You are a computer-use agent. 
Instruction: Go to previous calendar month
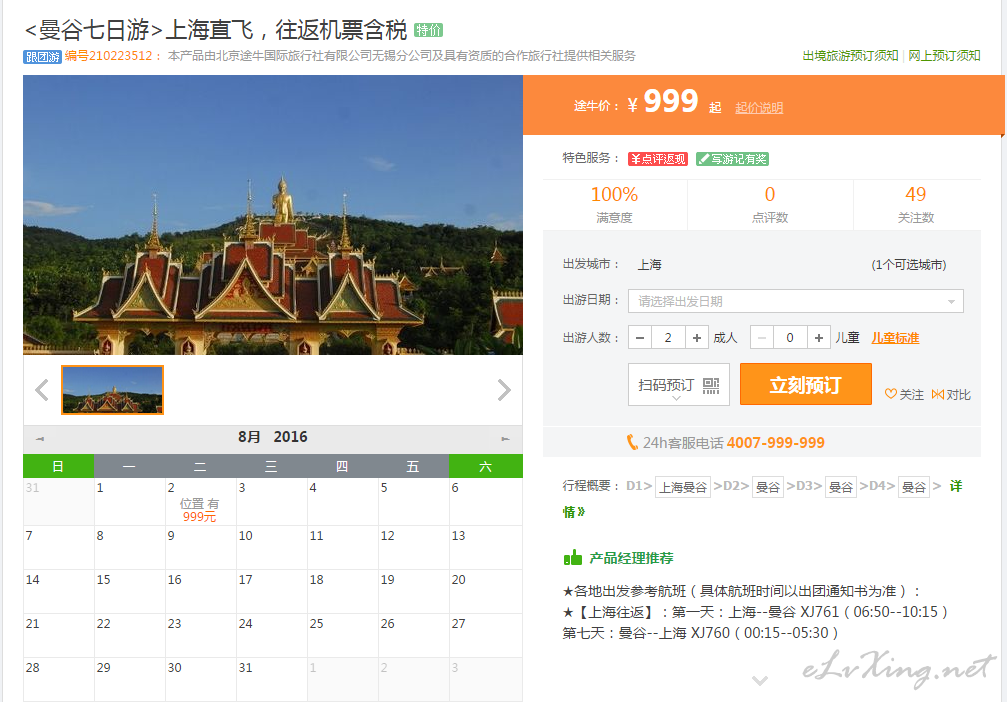[40, 439]
